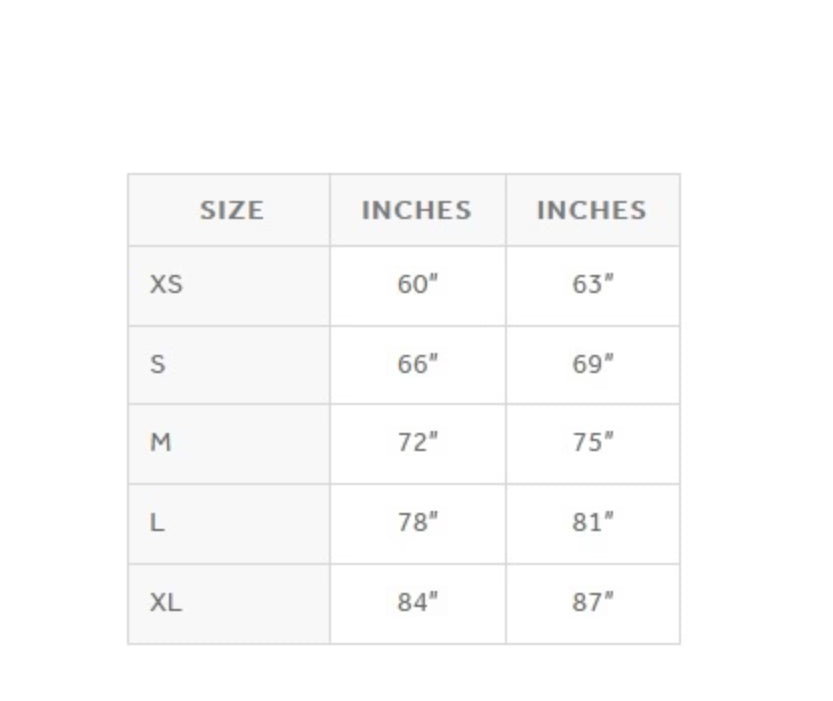Viewport: 833px width, 701px height.
Task: Click the SIZE column header
Action: coord(231,211)
